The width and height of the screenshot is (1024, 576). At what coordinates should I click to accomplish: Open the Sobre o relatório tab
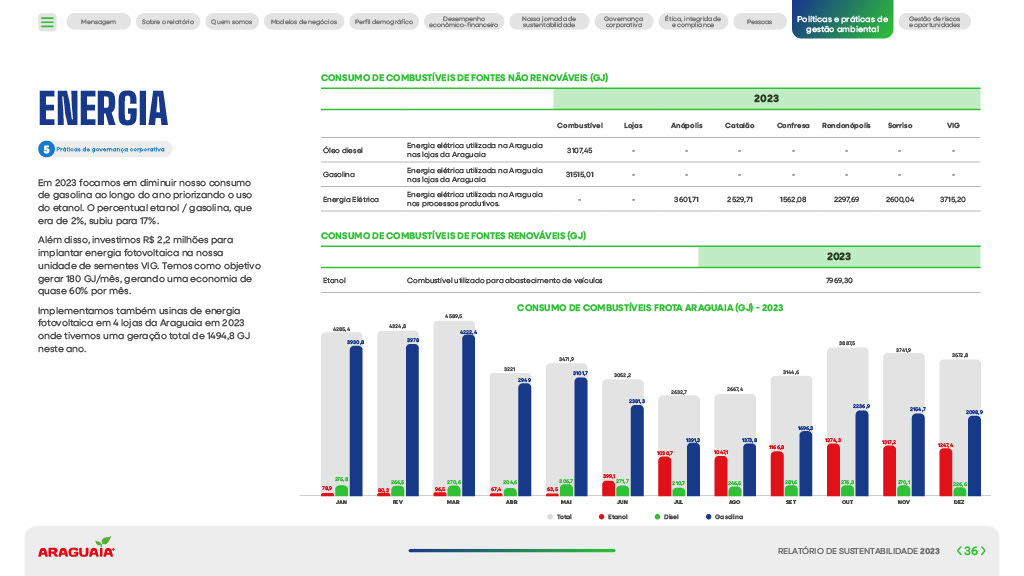pos(168,22)
